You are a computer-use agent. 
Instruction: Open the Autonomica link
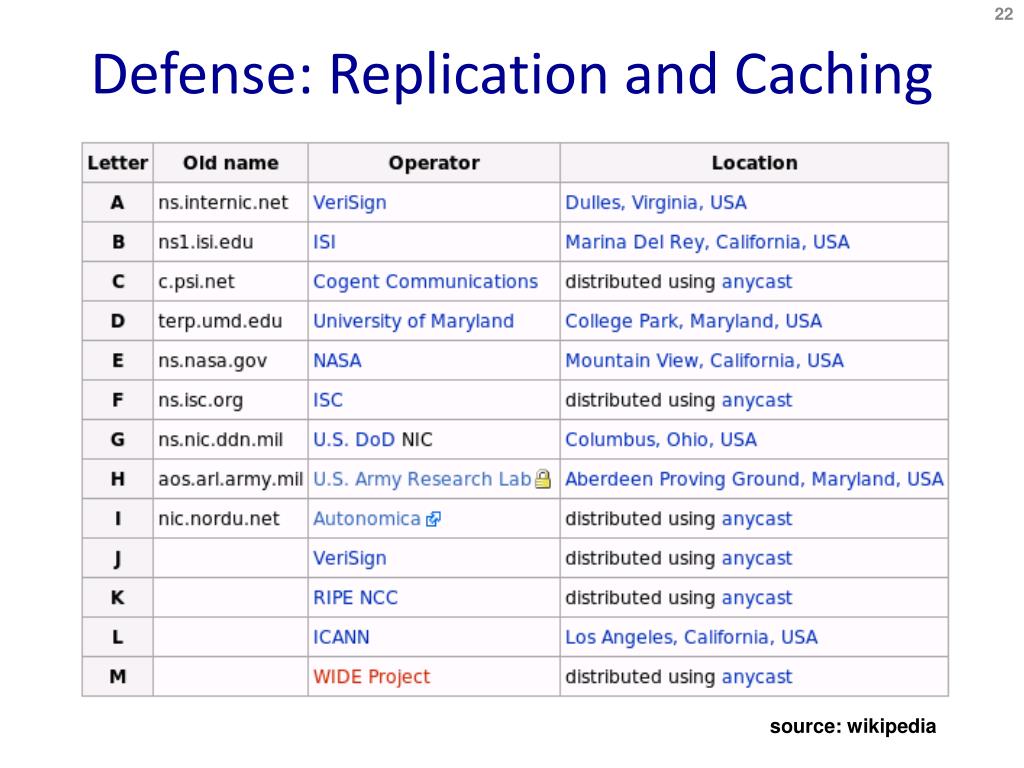pos(367,519)
